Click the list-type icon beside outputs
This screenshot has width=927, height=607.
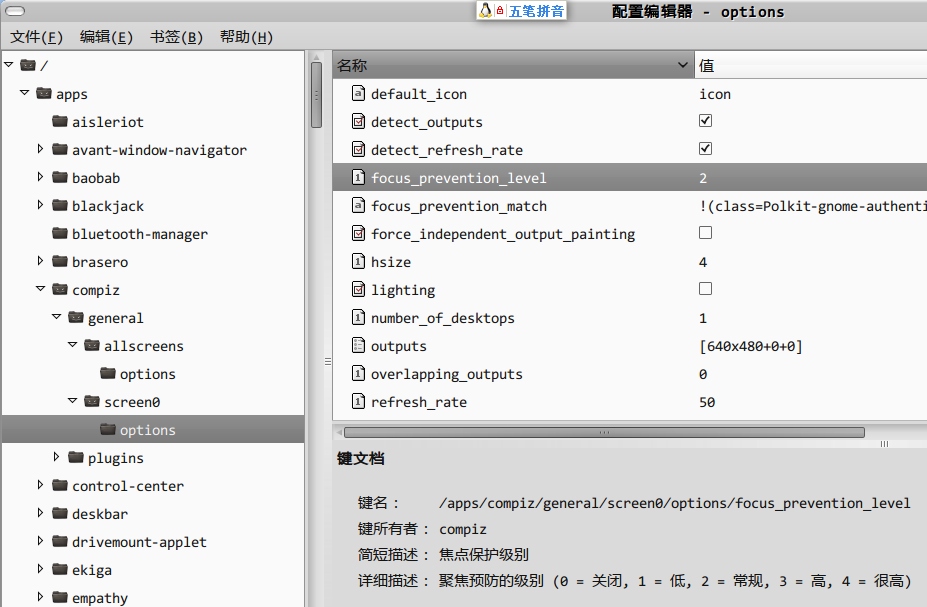[x=358, y=345]
